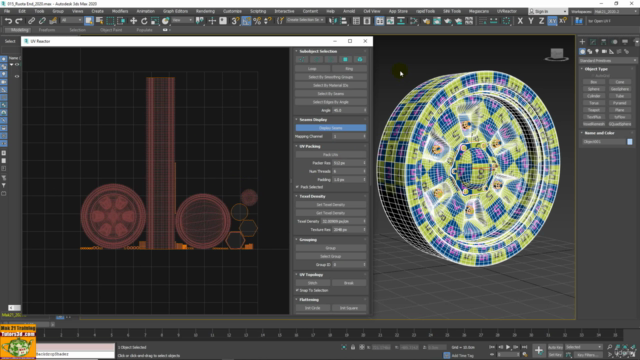Select polygon subobject mode in UV Reactor
The width and height of the screenshot is (640, 360).
(x=345, y=60)
